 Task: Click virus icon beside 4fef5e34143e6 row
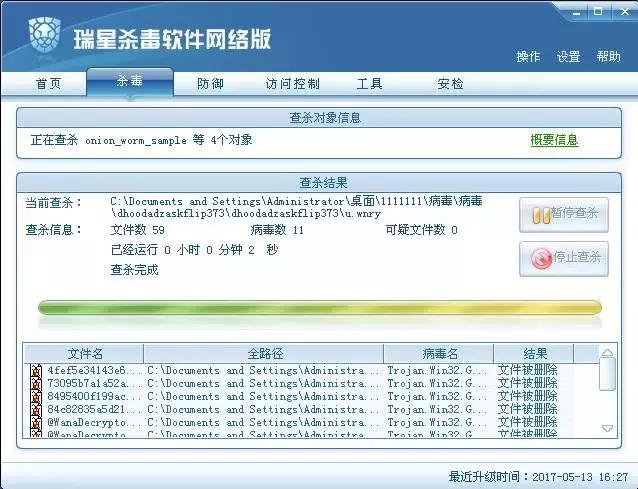pyautogui.click(x=36, y=371)
